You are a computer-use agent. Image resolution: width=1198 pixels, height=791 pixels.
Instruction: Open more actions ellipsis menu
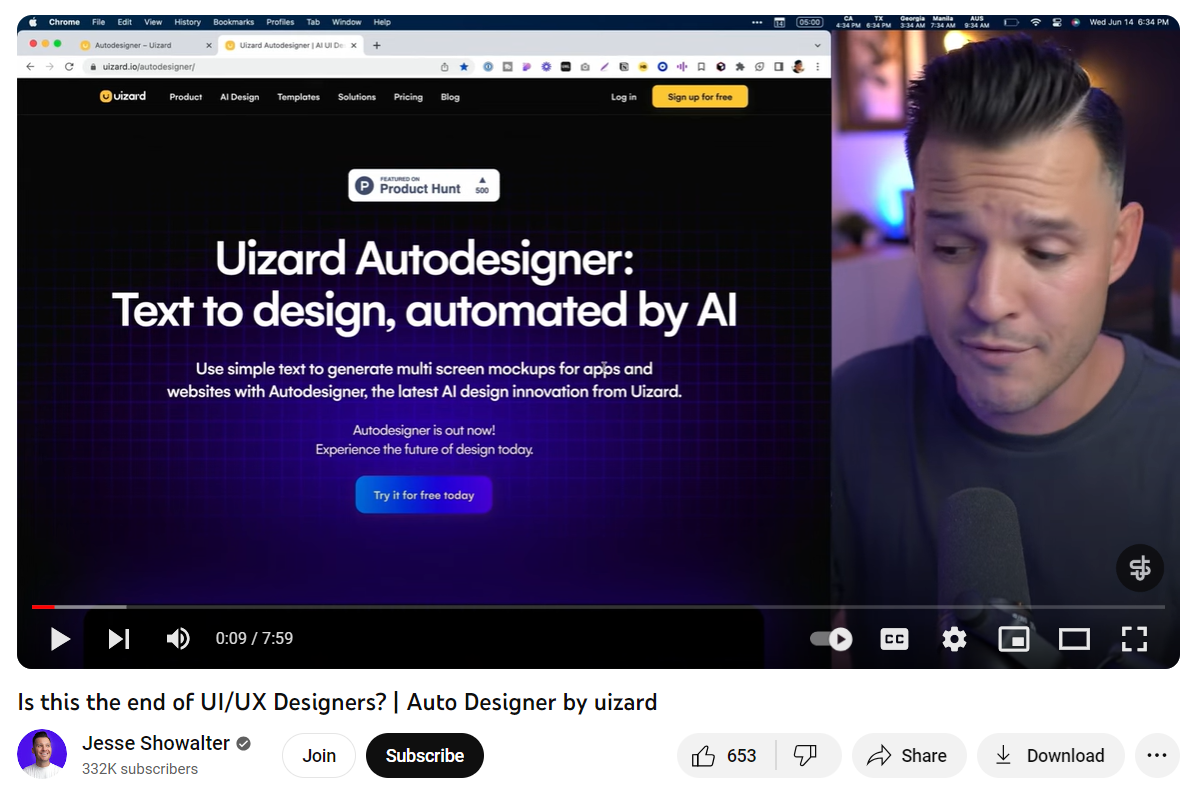pos(1157,756)
